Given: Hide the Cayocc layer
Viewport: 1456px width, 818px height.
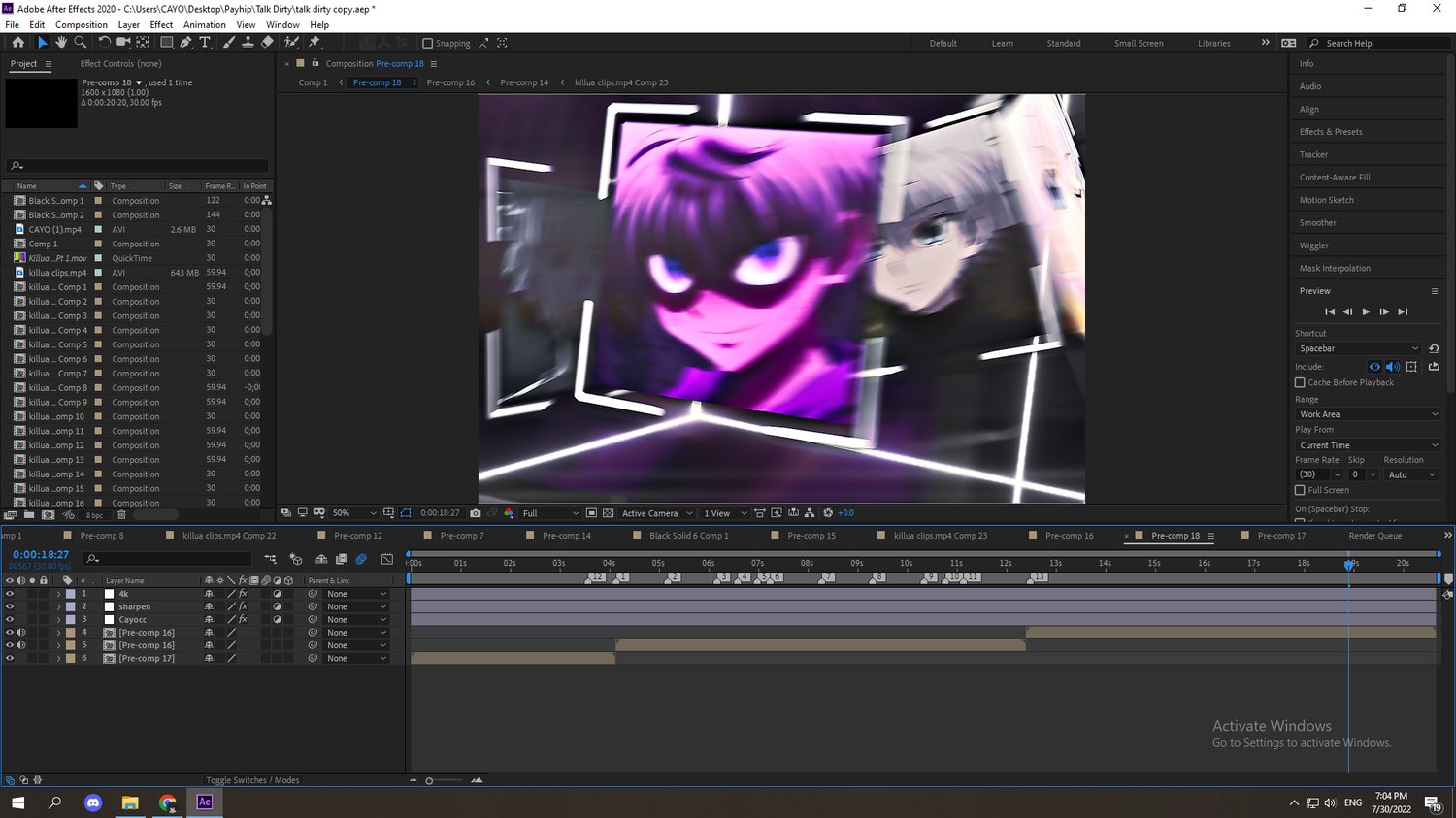Looking at the screenshot, I should (10, 619).
